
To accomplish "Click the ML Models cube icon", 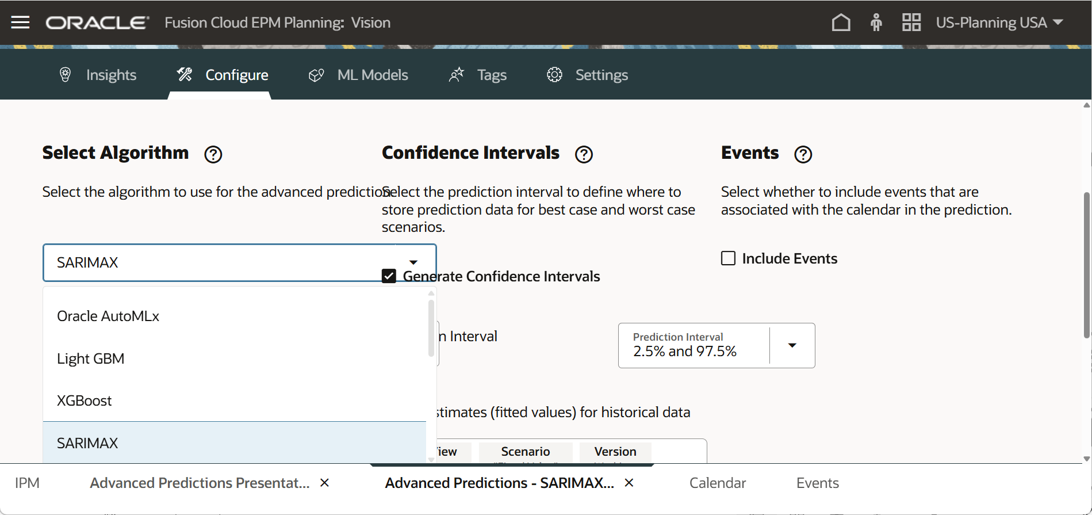I will pos(316,75).
